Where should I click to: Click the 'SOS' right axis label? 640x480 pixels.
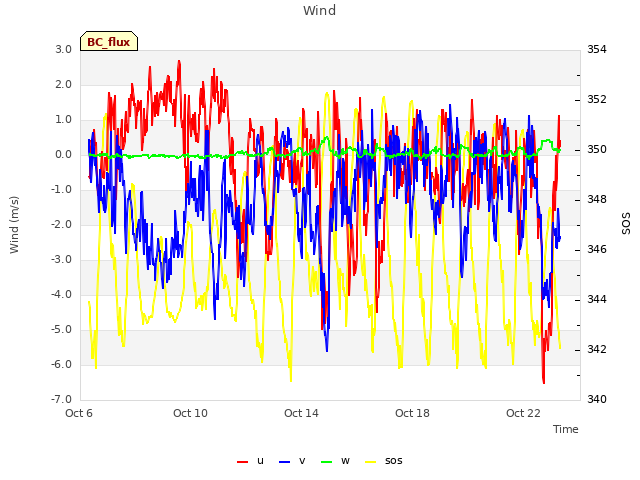click(626, 224)
